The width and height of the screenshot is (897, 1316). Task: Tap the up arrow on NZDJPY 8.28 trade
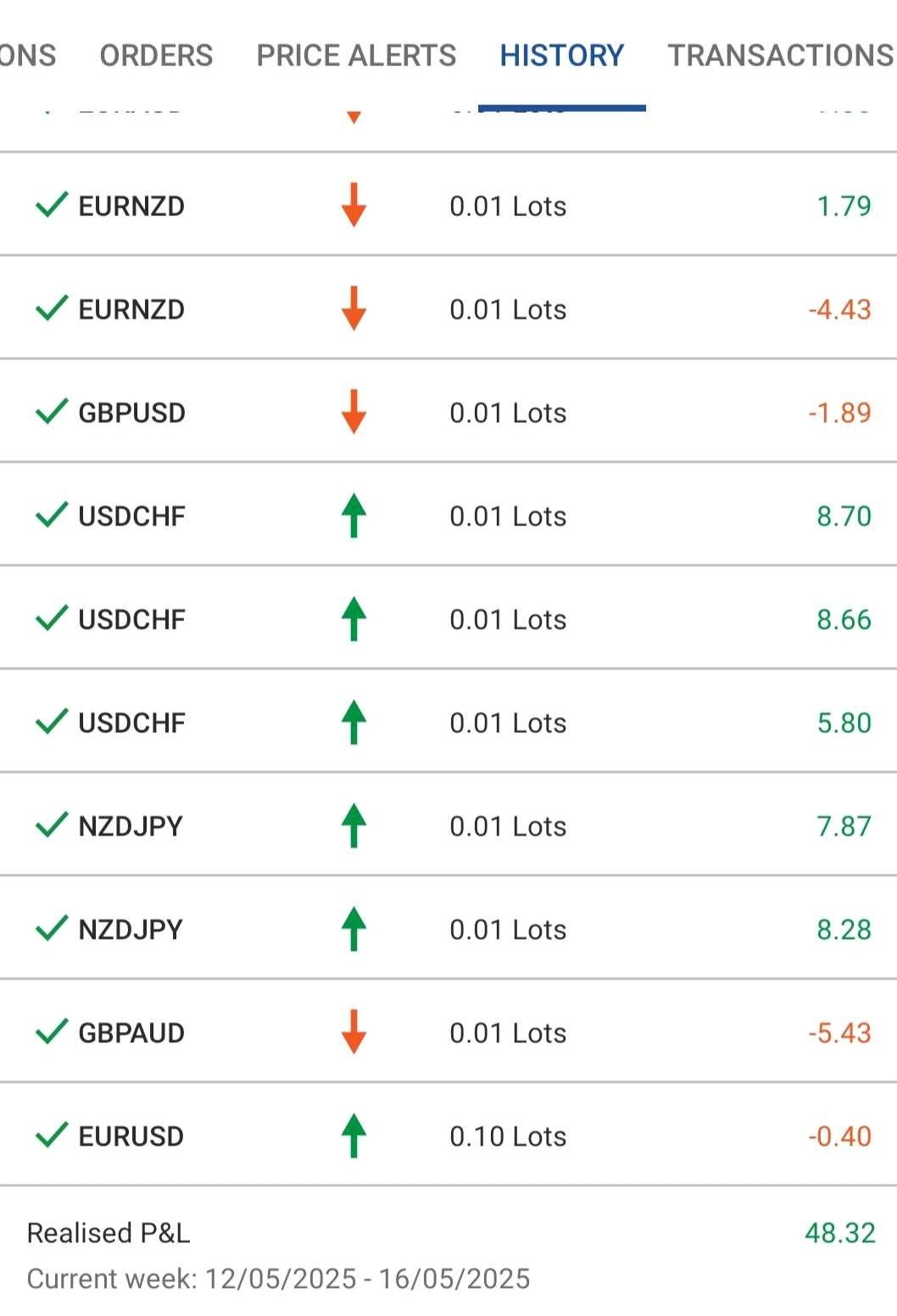pyautogui.click(x=354, y=929)
